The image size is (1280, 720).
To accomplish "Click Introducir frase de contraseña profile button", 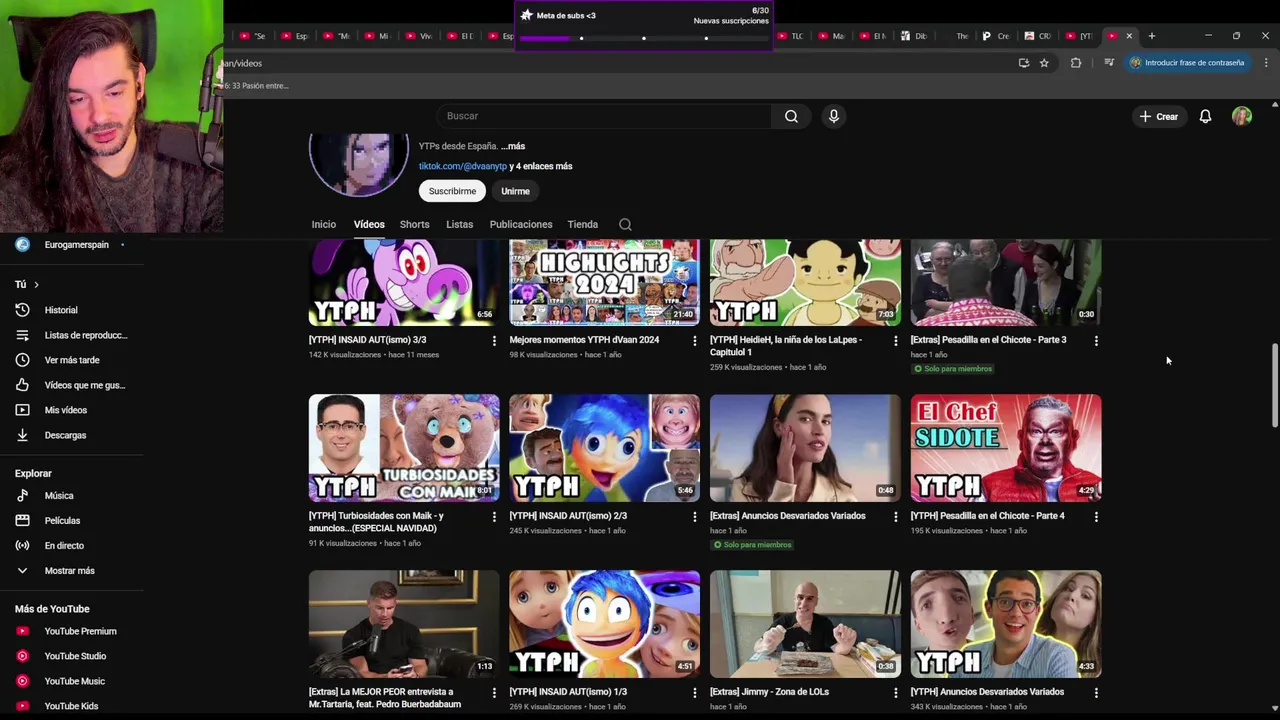I will [1186, 63].
